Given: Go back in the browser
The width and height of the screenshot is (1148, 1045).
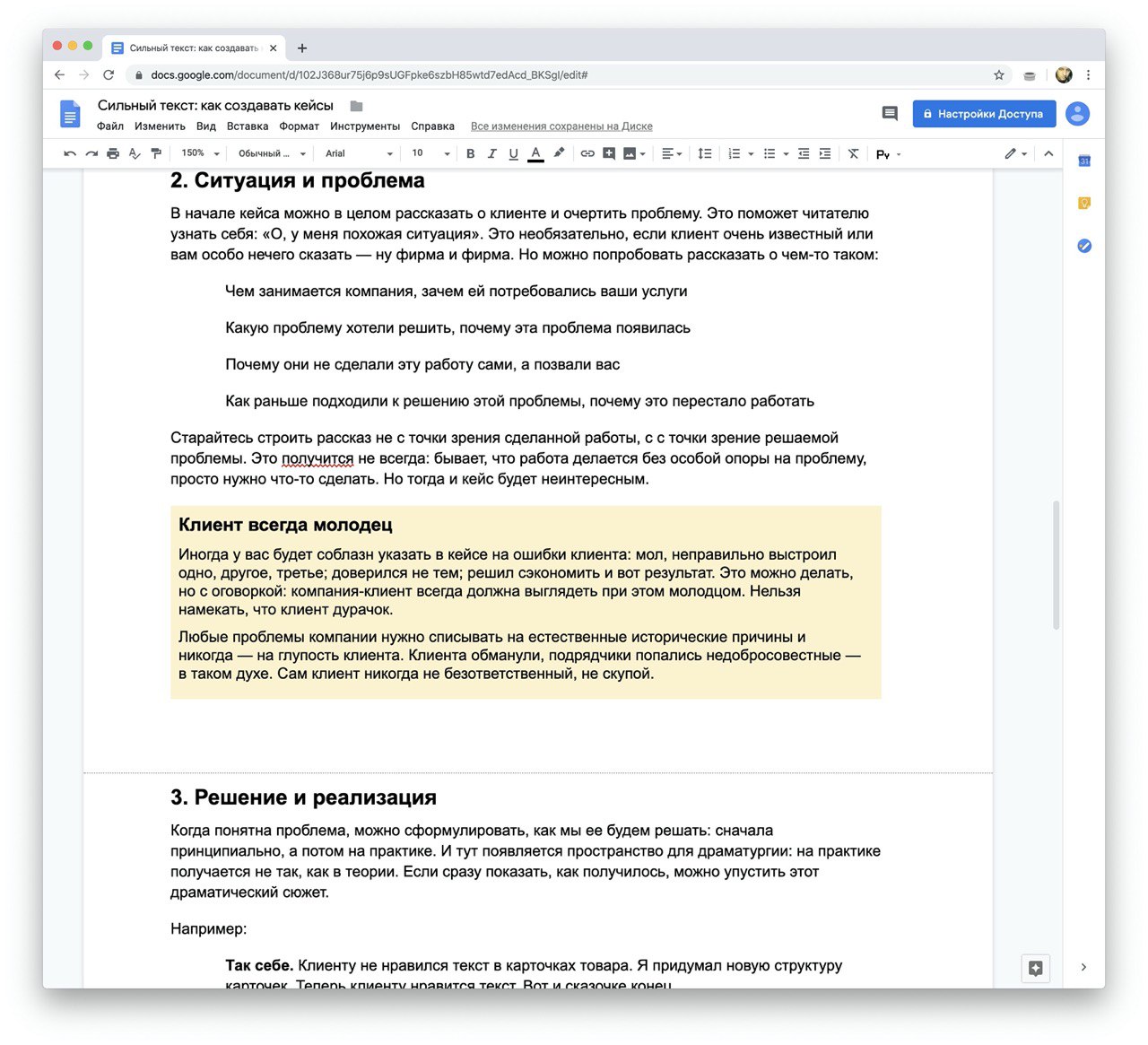Looking at the screenshot, I should tap(59, 75).
